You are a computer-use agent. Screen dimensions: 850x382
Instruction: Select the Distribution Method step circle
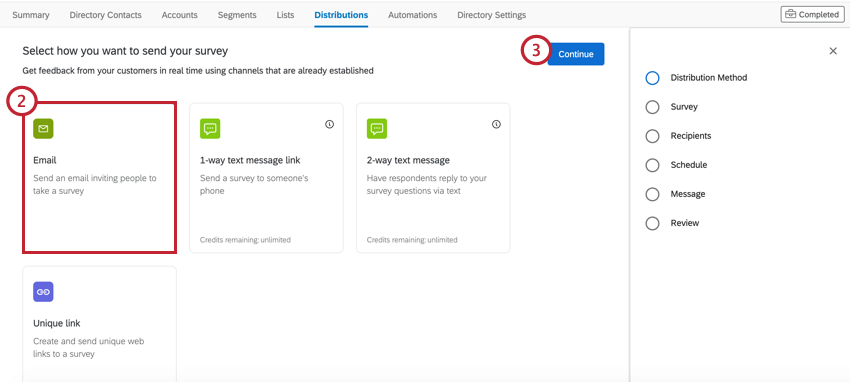(x=653, y=78)
